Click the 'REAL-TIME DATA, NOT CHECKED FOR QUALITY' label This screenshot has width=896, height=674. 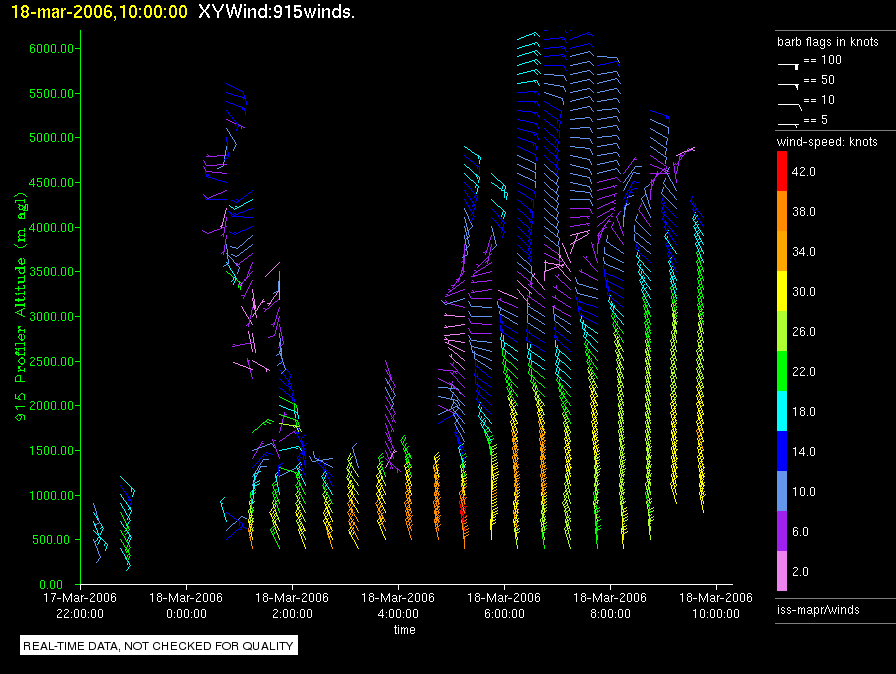[158, 646]
